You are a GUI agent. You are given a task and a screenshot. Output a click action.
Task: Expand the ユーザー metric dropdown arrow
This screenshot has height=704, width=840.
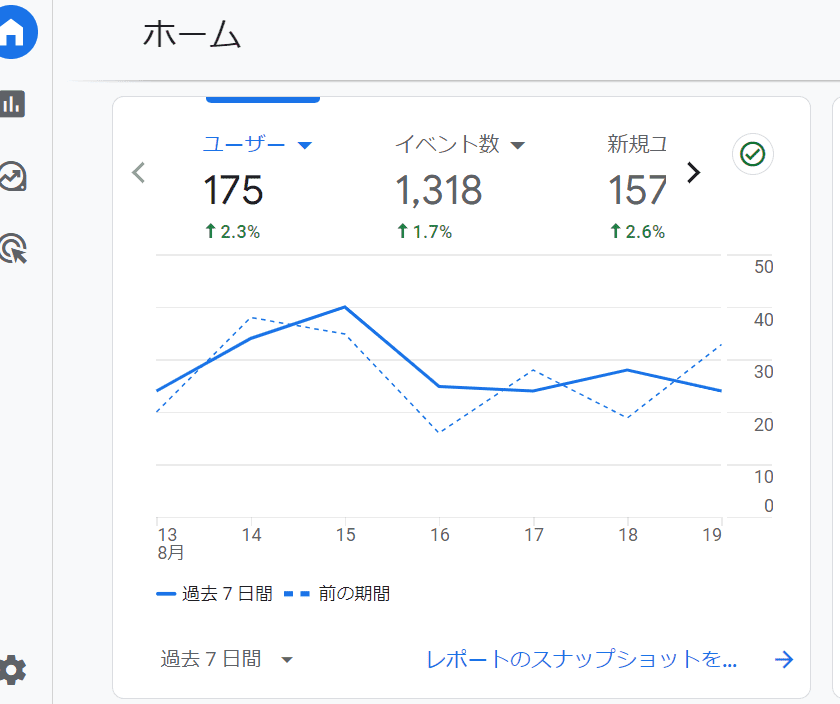coord(306,146)
